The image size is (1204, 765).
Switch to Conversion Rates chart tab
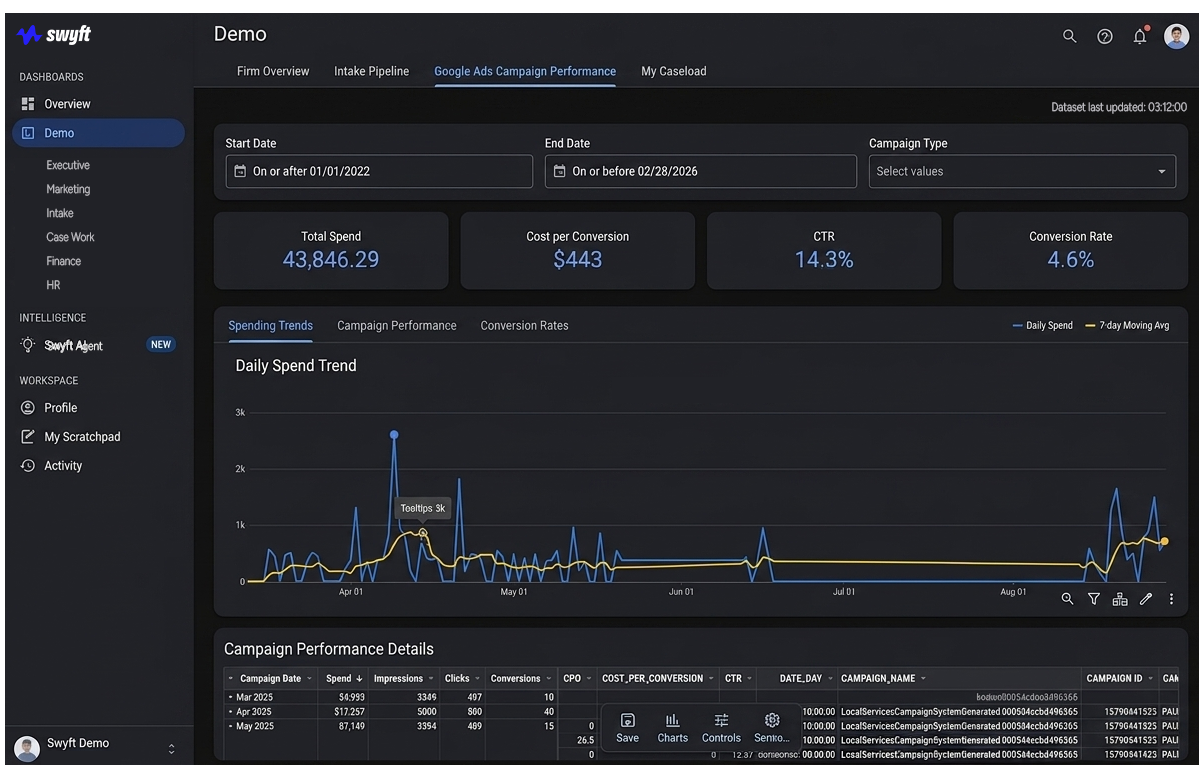pos(524,326)
